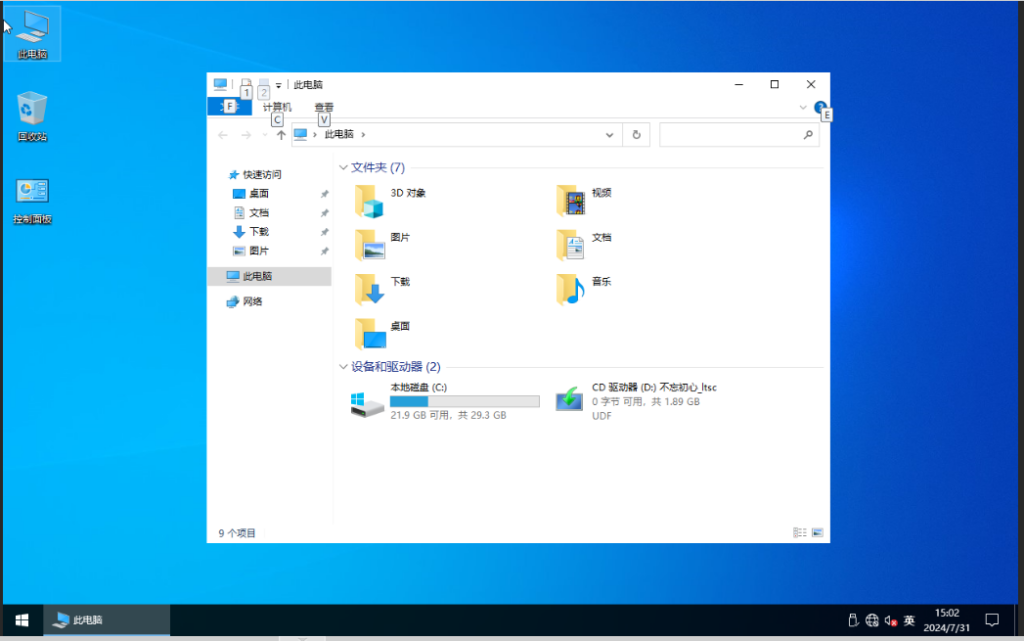Go up one level with the up arrow
The image size is (1024, 641).
(x=281, y=135)
